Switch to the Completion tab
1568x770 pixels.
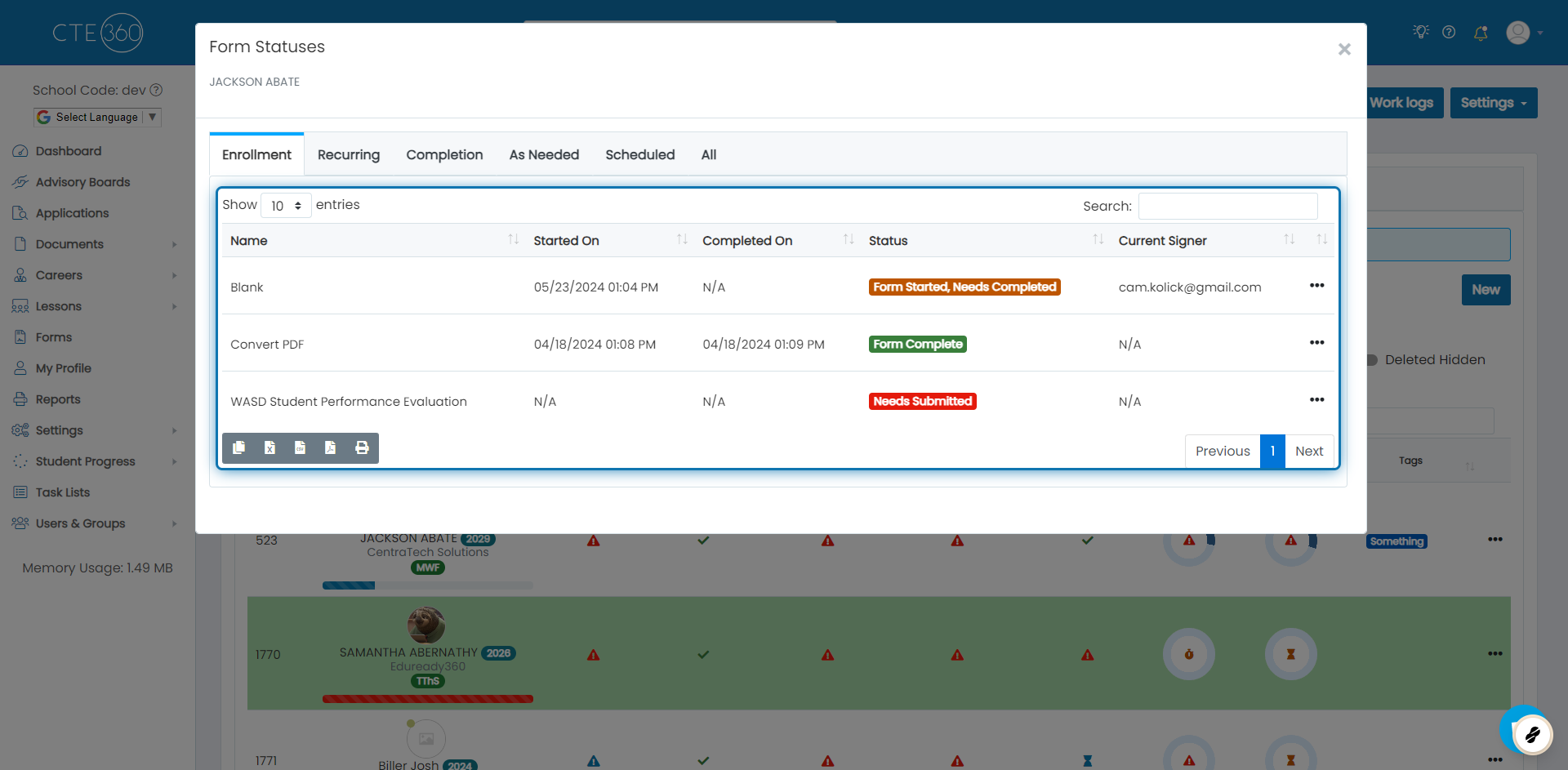444,155
